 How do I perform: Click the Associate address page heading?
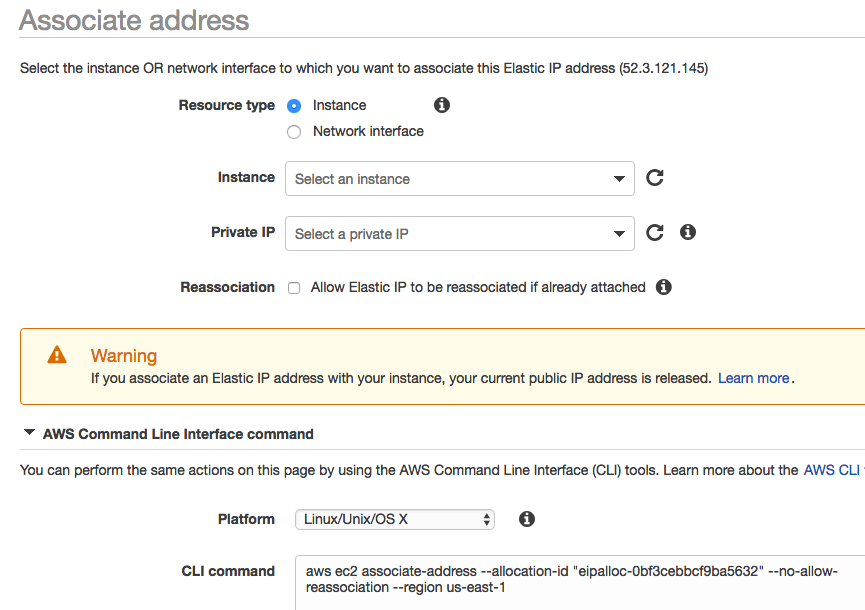point(135,20)
